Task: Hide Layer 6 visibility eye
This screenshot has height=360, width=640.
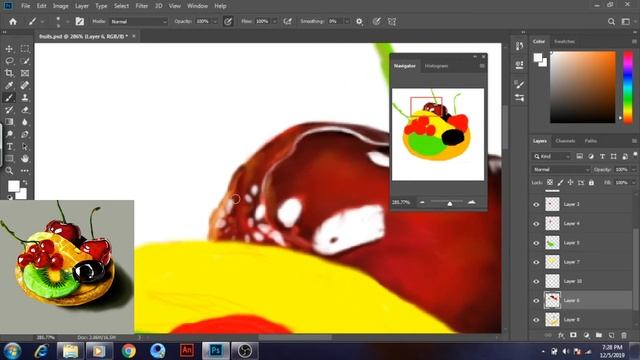Action: coord(536,300)
